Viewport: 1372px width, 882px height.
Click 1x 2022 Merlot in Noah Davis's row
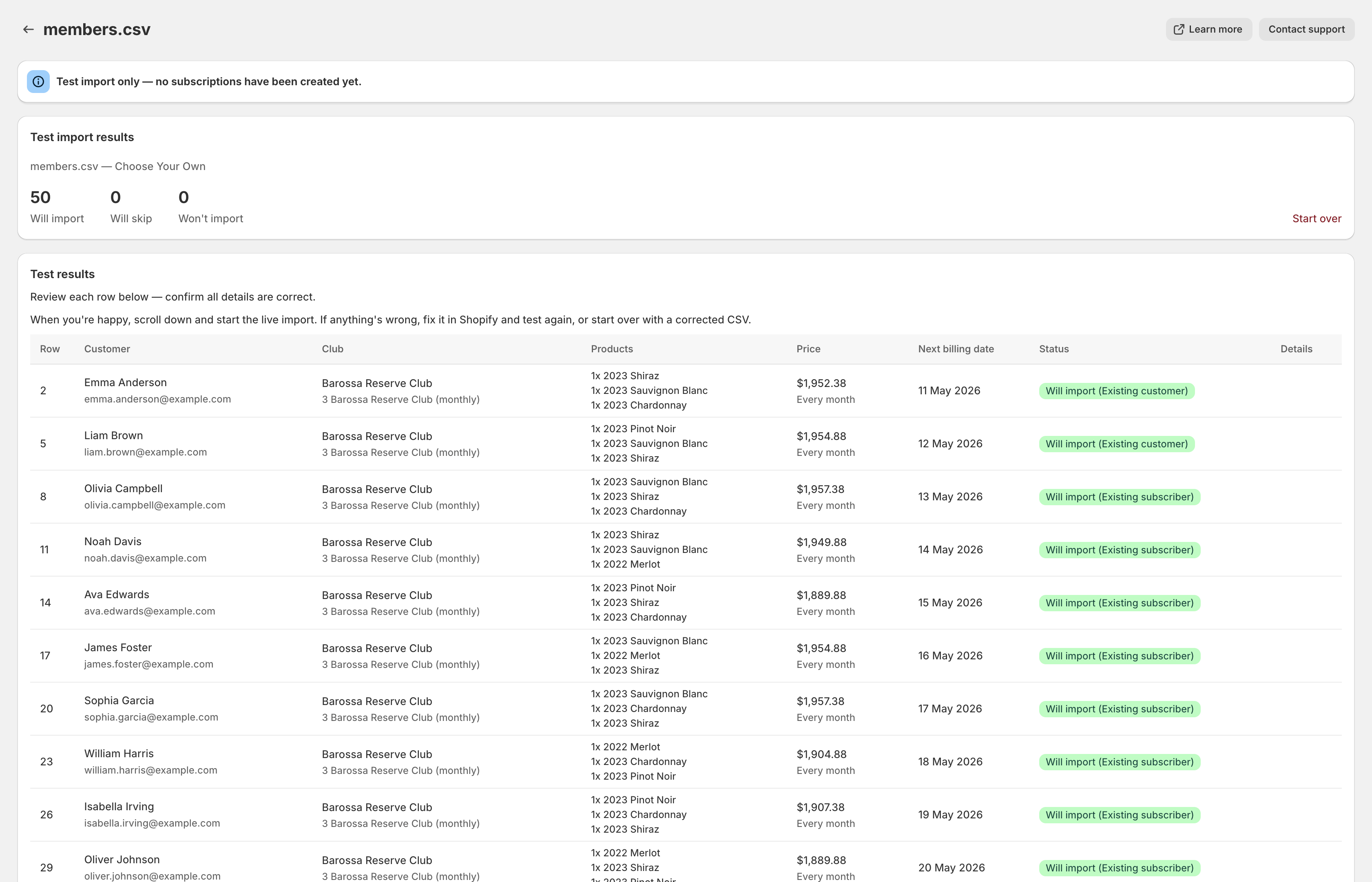click(x=626, y=564)
